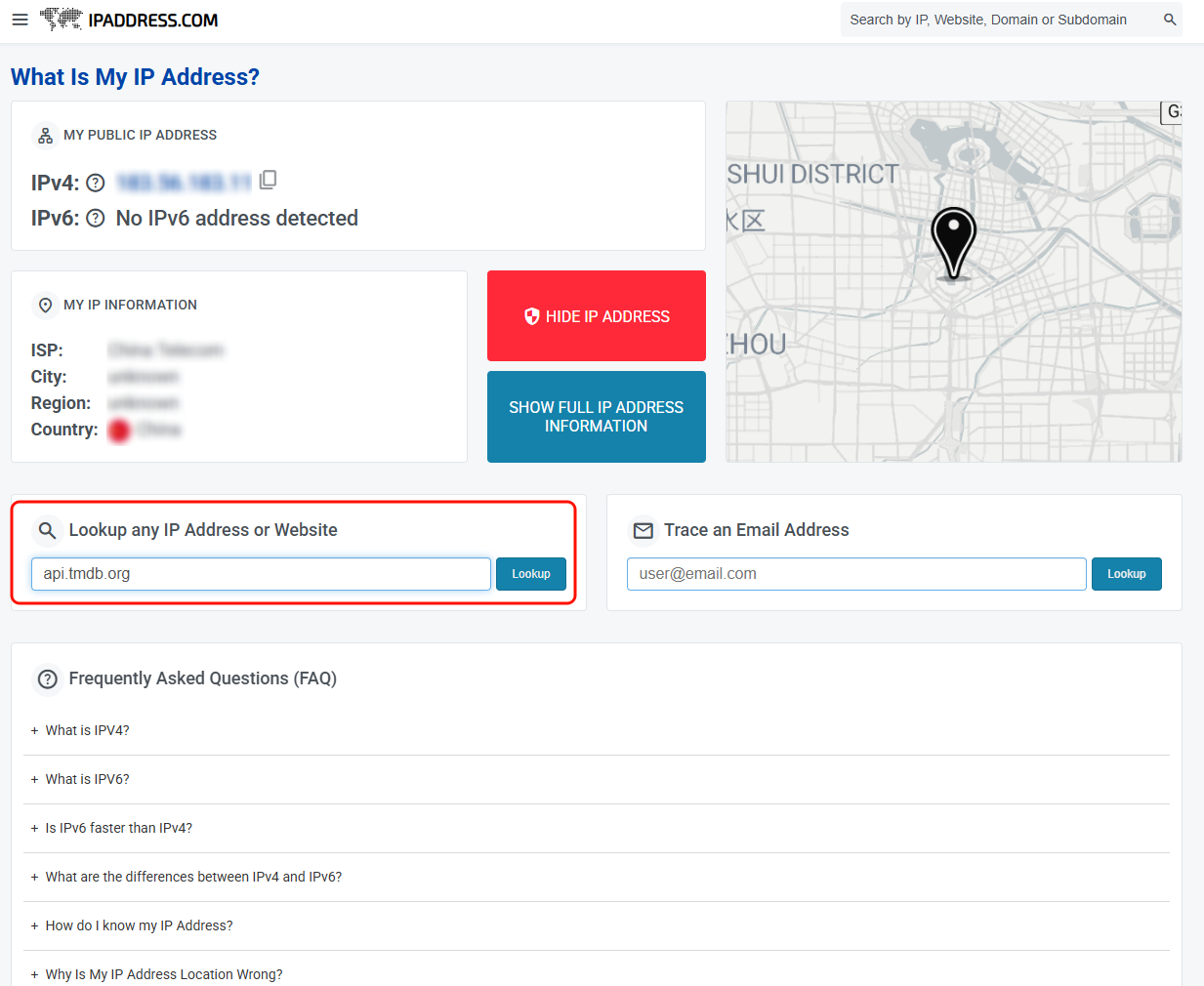The height and width of the screenshot is (986, 1204).
Task: Click SHOW FULL IP ADDRESS INFORMATION button
Action: point(596,417)
